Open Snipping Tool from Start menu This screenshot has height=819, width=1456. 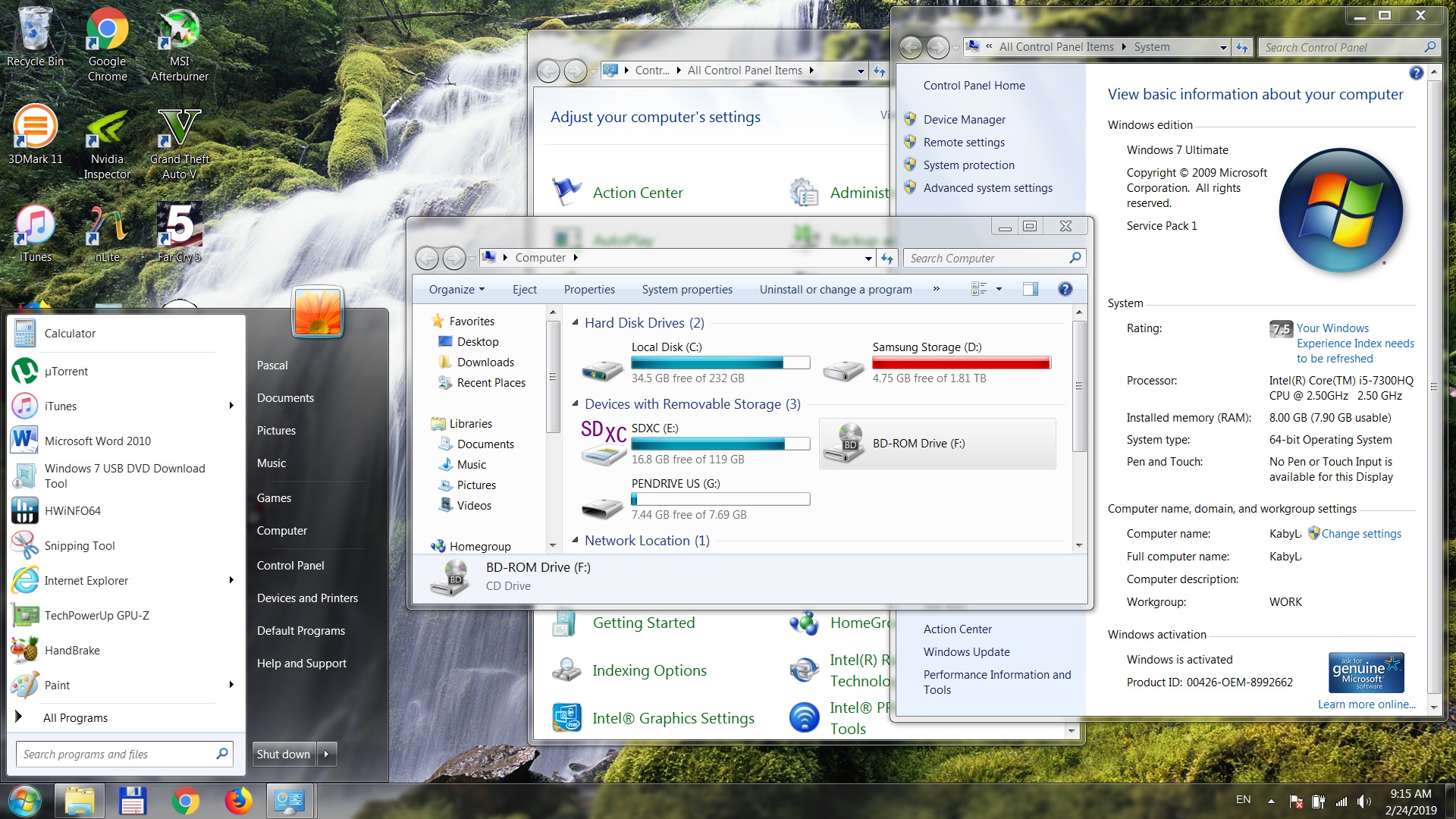(x=80, y=545)
